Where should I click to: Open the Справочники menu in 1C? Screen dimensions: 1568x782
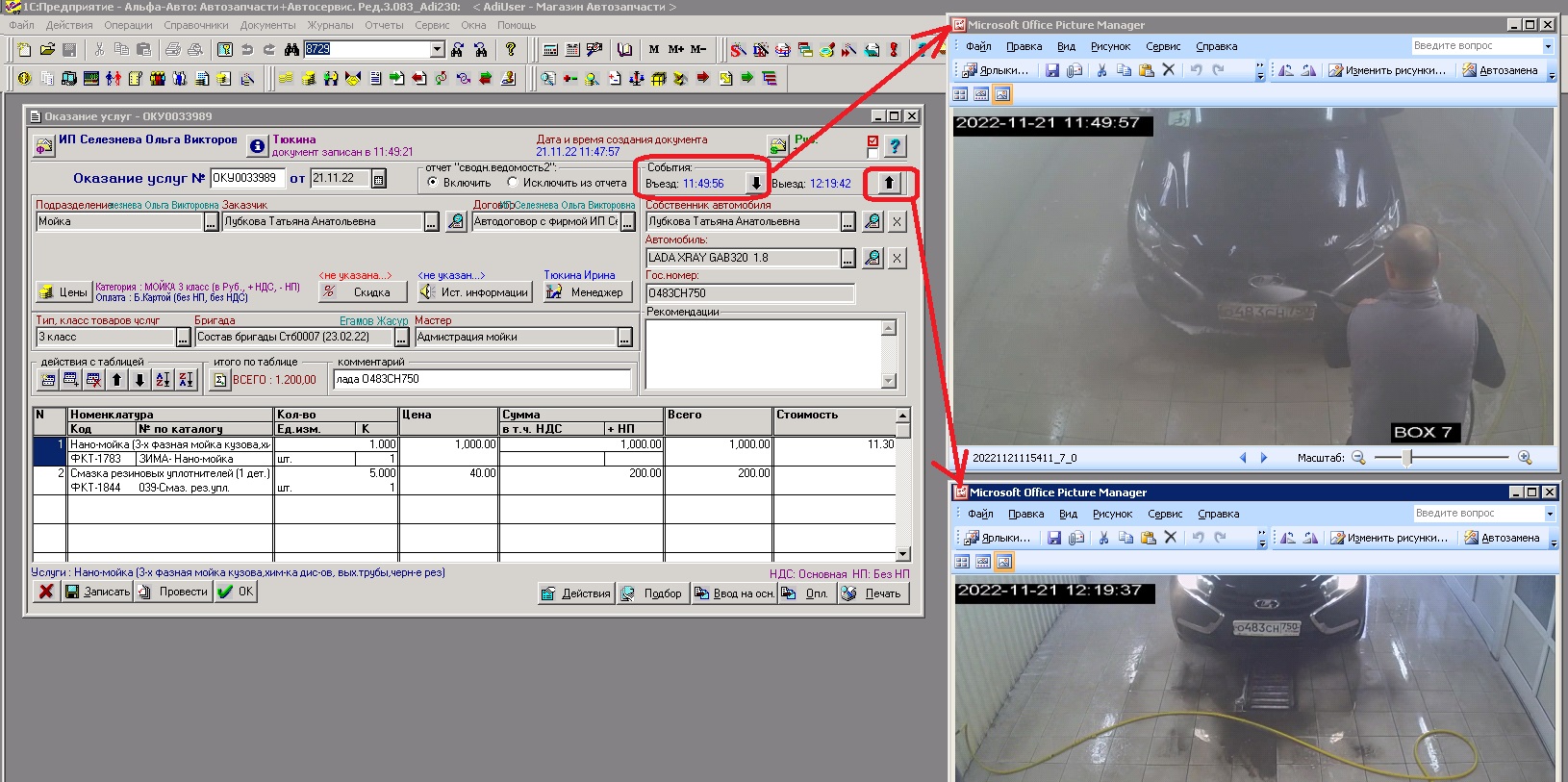coord(196,26)
